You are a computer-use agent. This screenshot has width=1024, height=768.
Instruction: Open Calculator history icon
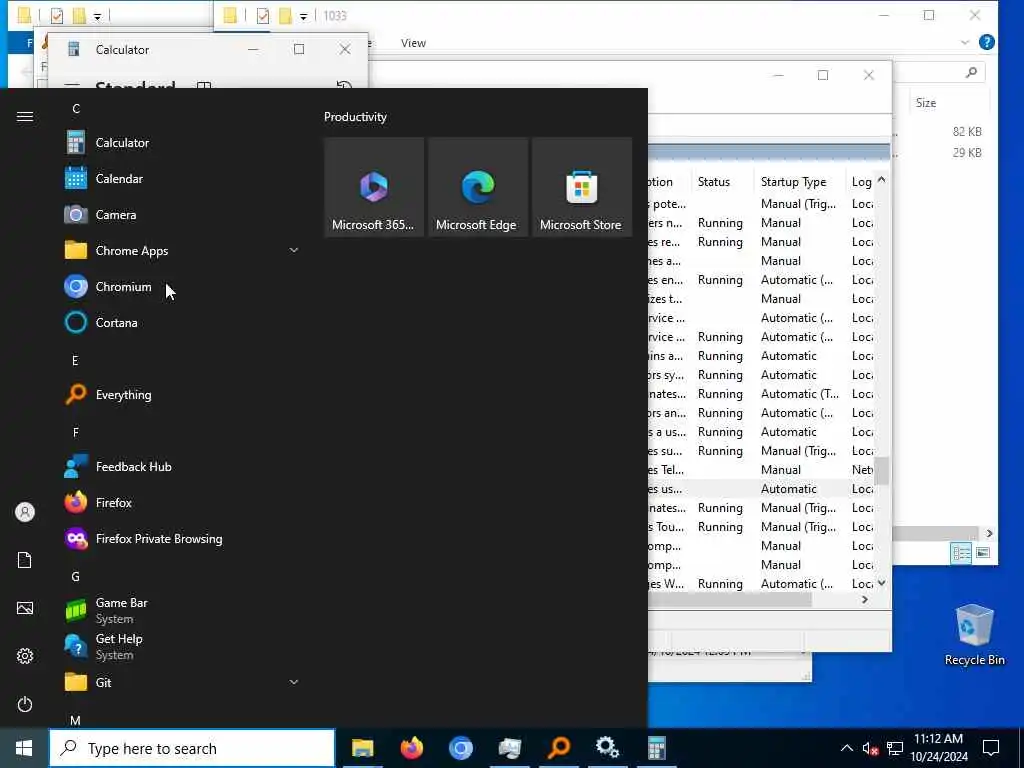[x=344, y=86]
